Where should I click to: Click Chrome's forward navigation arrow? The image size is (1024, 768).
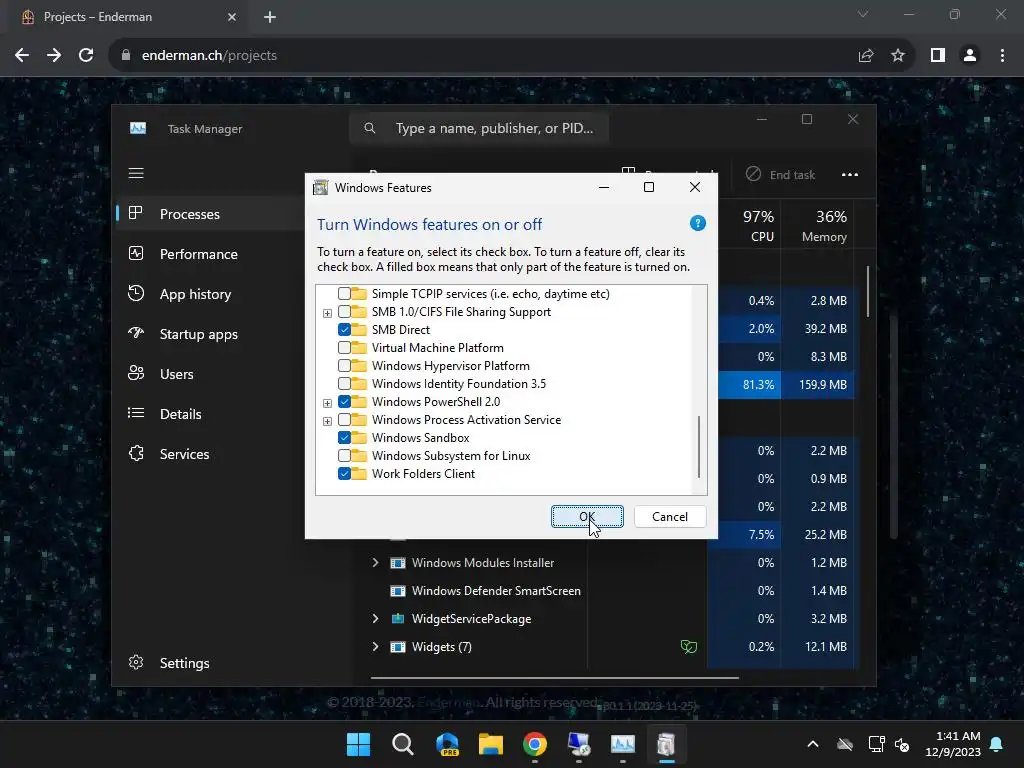(x=54, y=56)
